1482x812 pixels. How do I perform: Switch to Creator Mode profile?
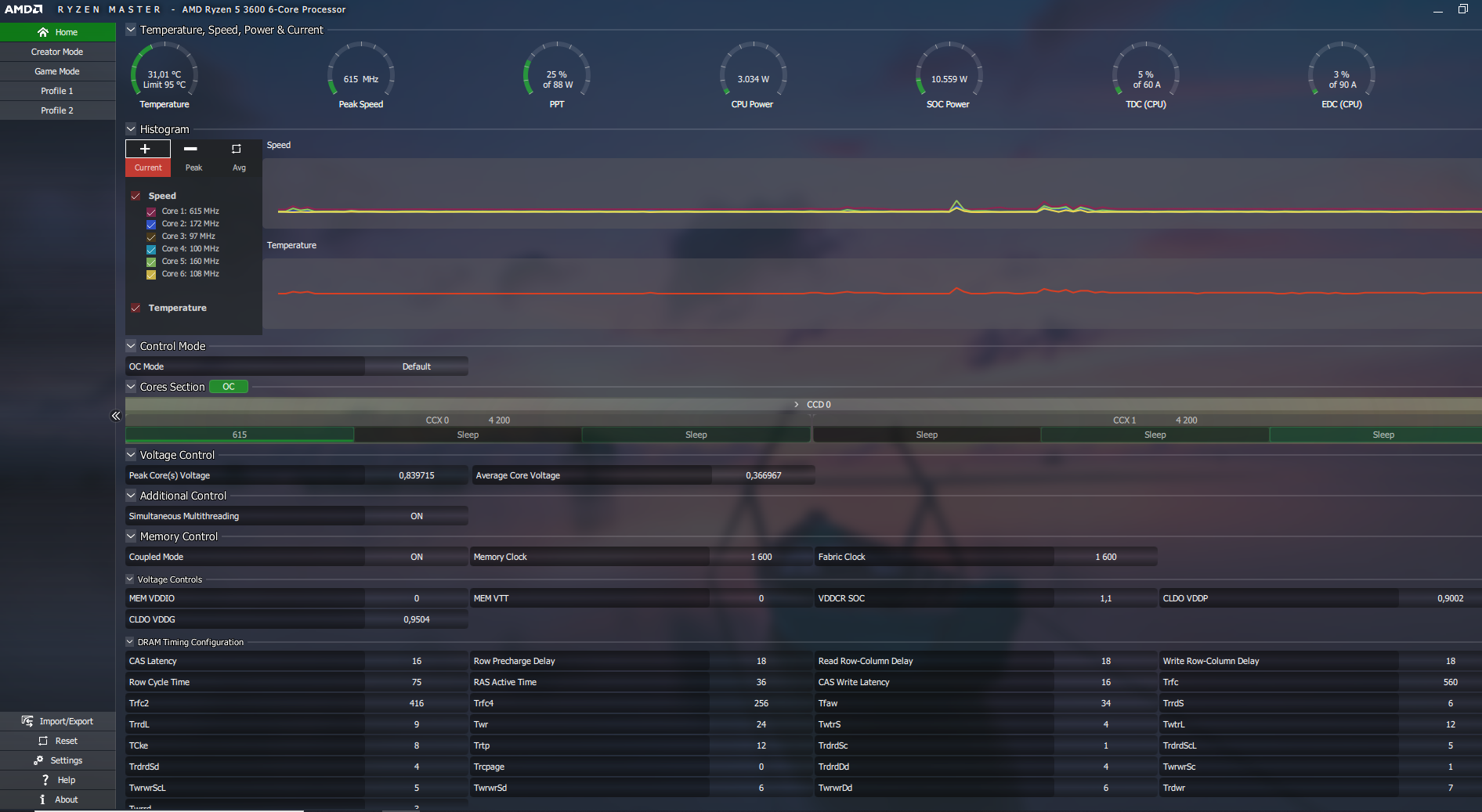57,52
